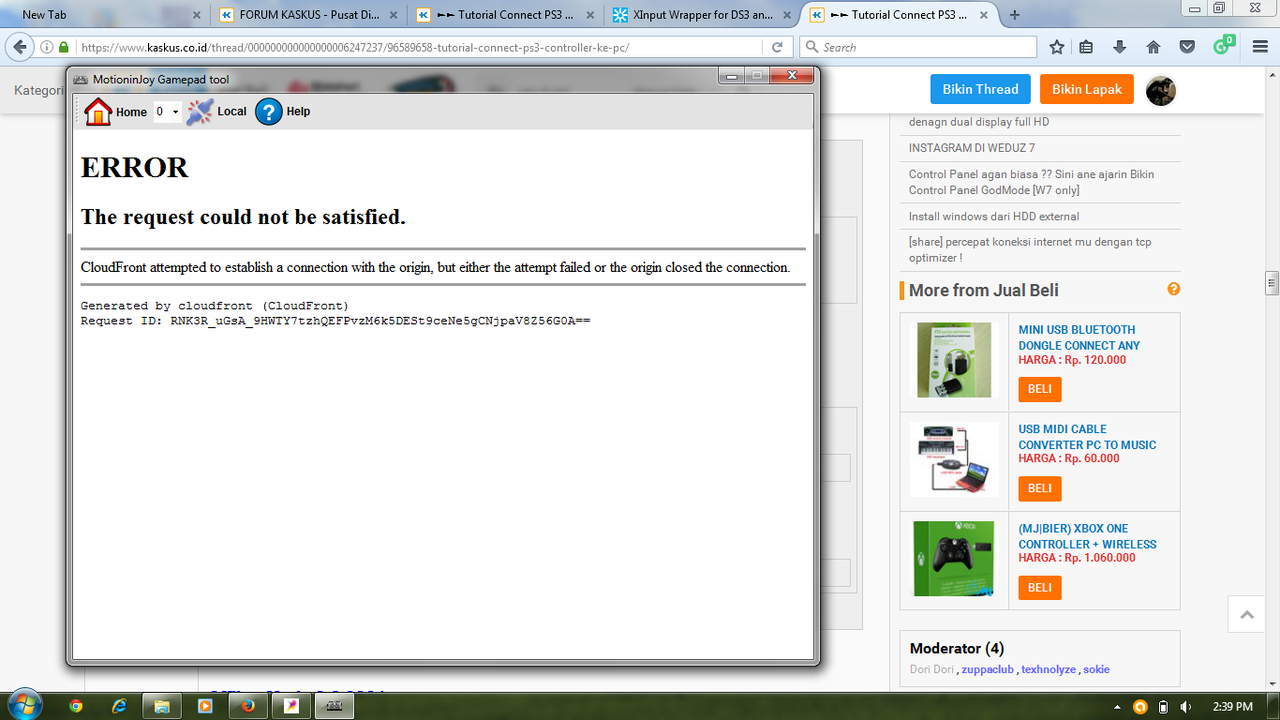1280x720 pixels.
Task: Click the green padlock security icon
Action: pyautogui.click(x=64, y=47)
